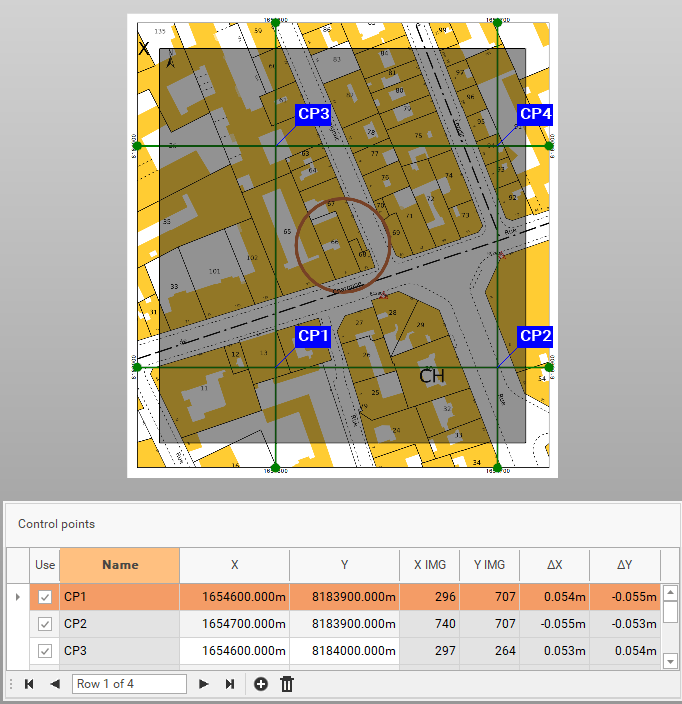The width and height of the screenshot is (682, 704).
Task: Delete the selected control point
Action: click(287, 684)
